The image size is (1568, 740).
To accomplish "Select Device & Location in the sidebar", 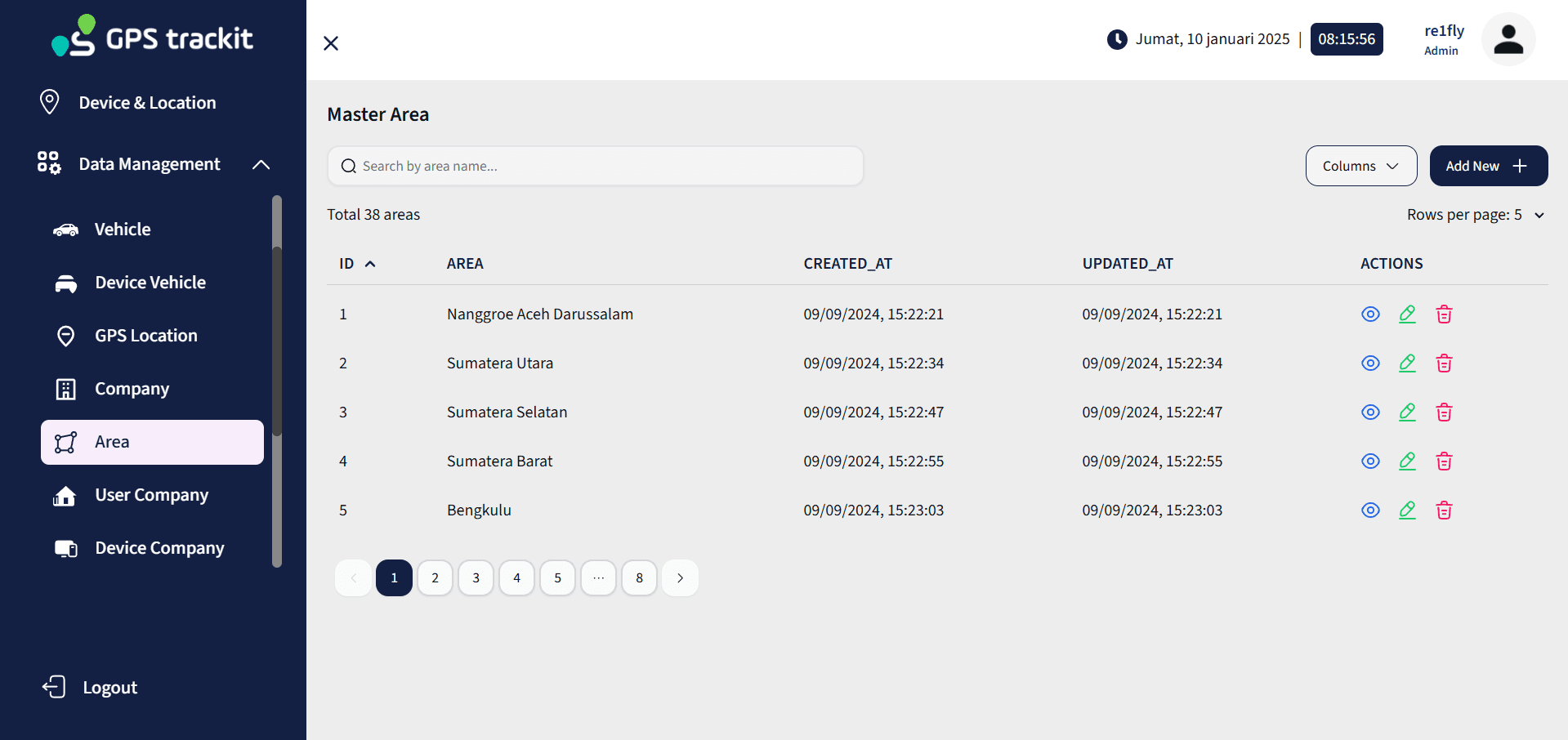I will coord(147,102).
